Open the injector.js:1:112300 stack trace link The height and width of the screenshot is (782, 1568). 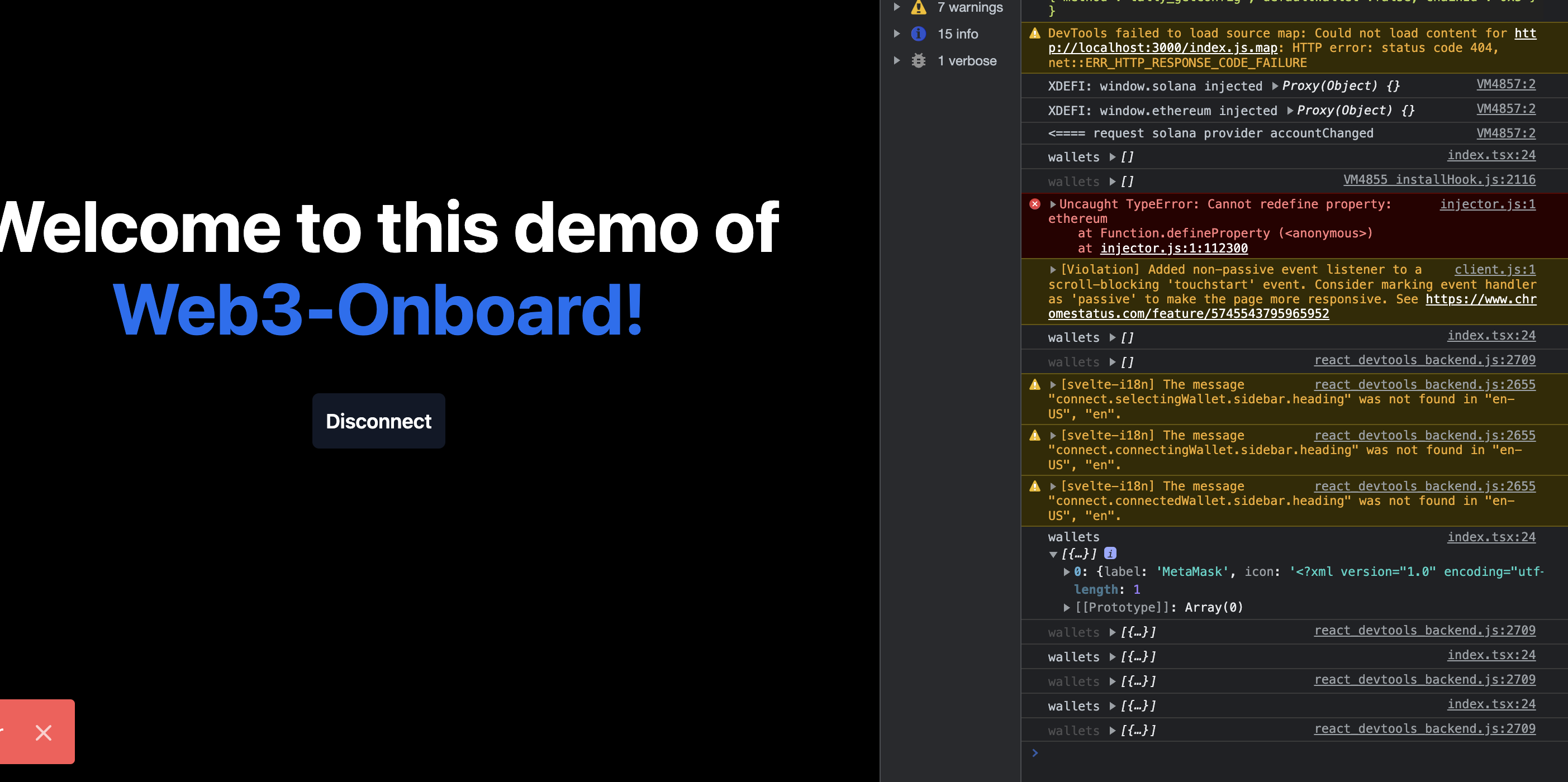1173,249
